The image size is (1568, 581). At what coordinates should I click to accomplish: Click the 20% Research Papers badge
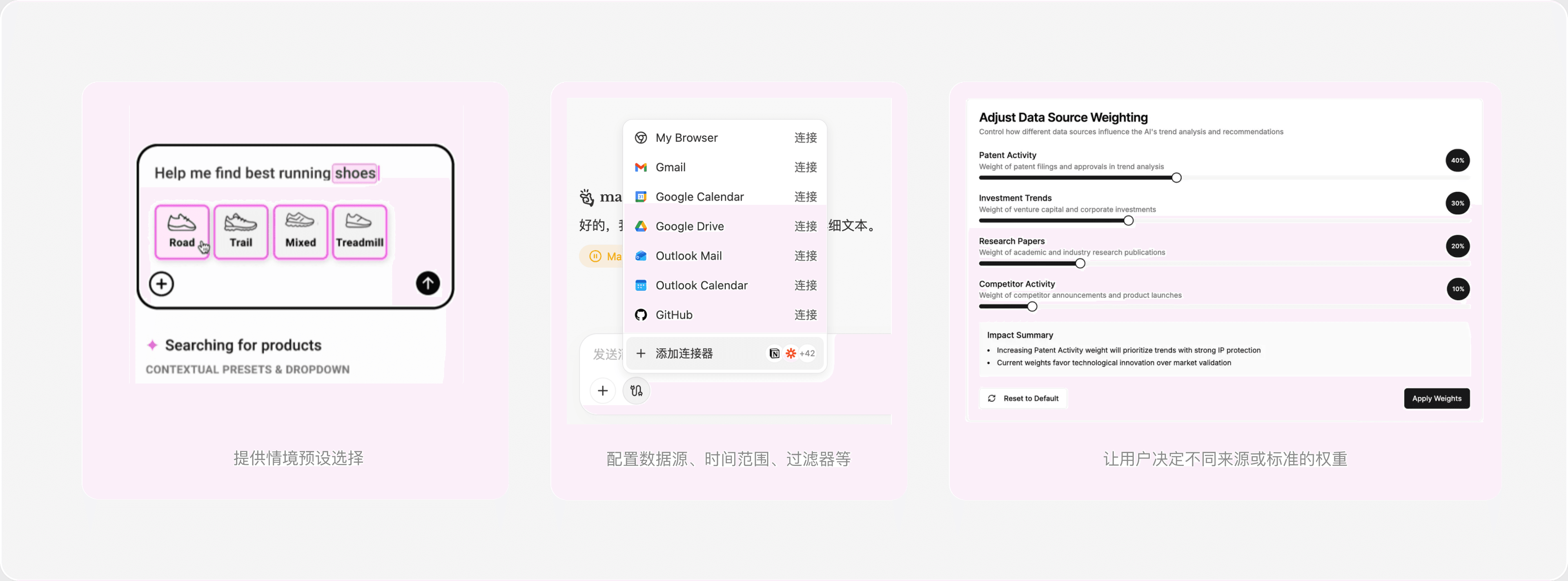click(1457, 246)
